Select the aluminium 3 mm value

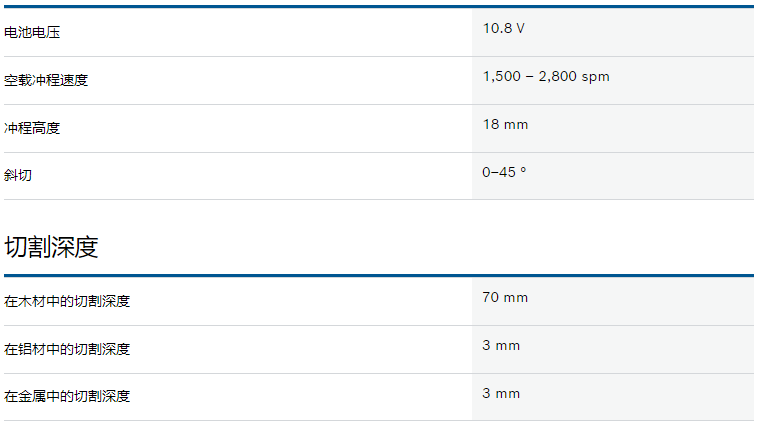[x=501, y=345]
